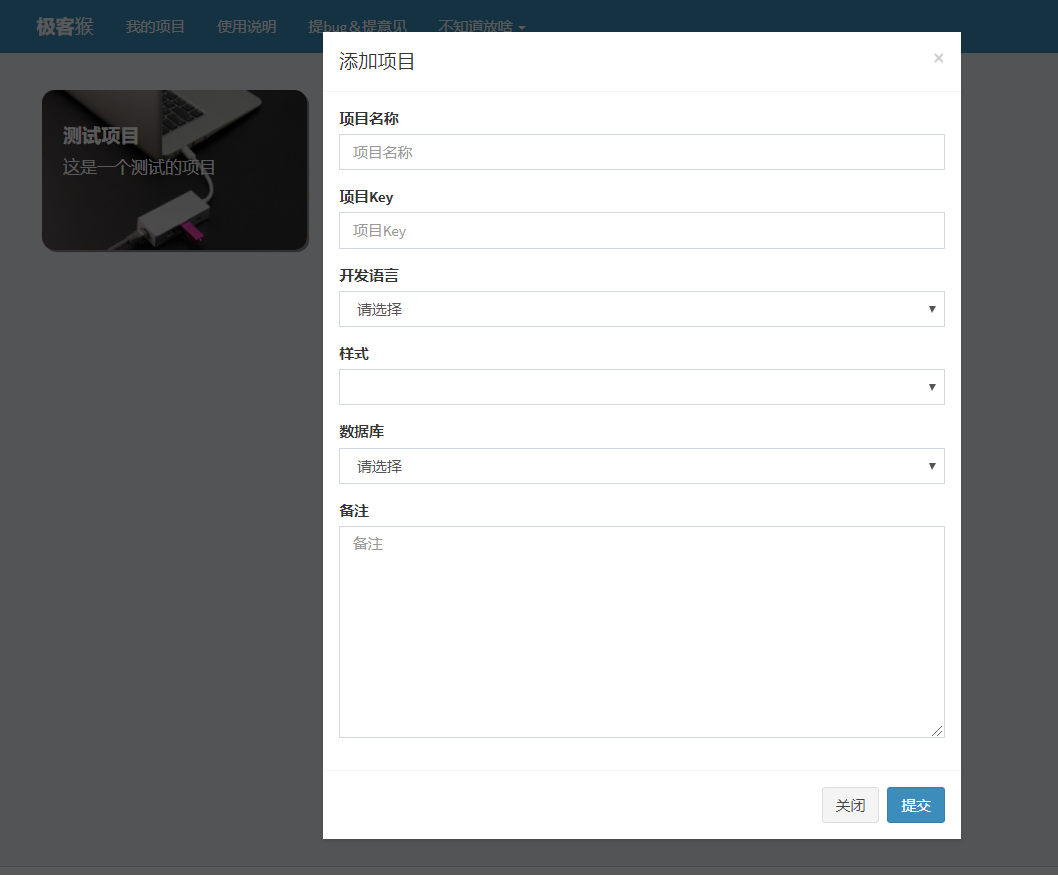Click the 极客猴 brand logo
The image size is (1058, 875).
point(65,26)
